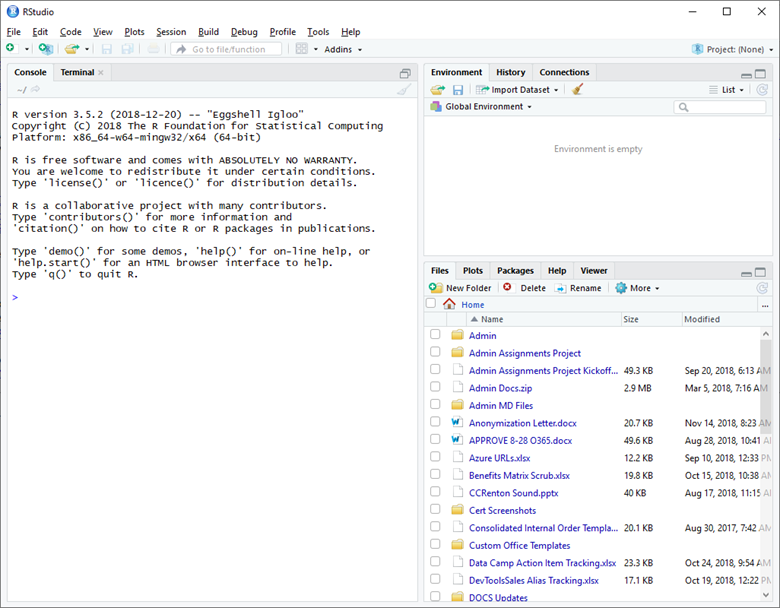Open the More dropdown in Files pane
780x608 pixels.
point(637,288)
